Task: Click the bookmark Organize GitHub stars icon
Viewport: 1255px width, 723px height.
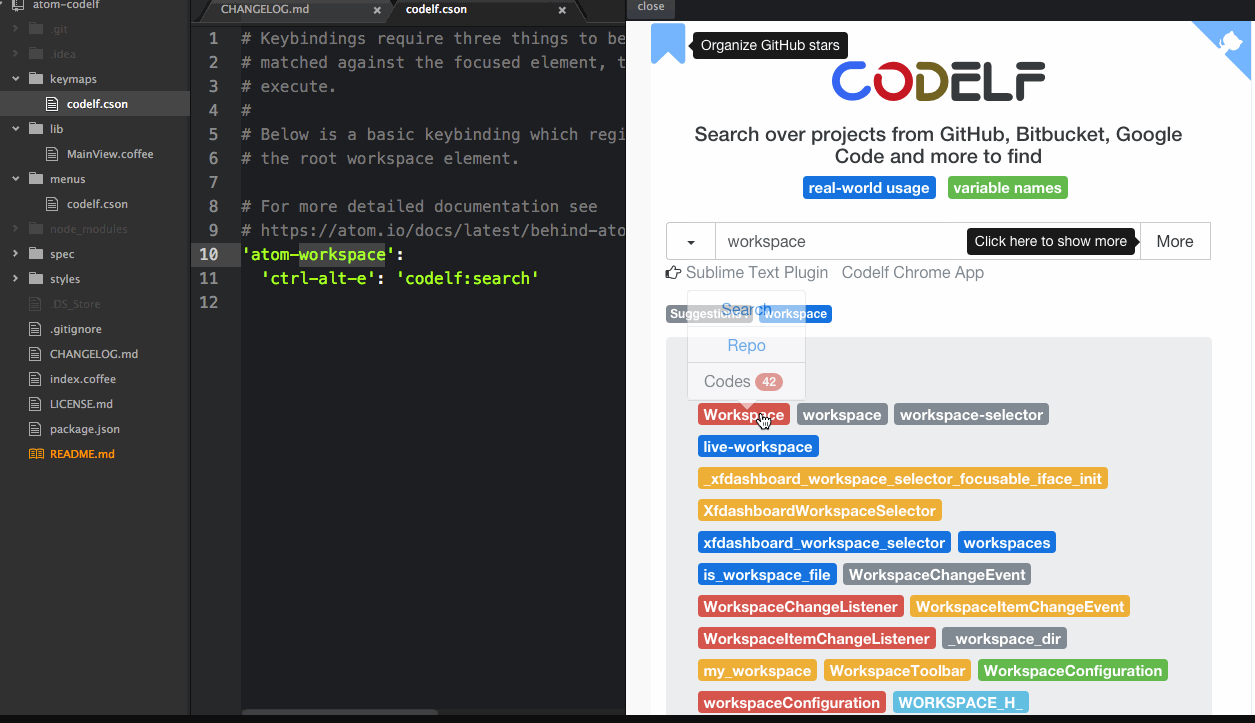Action: coord(668,43)
